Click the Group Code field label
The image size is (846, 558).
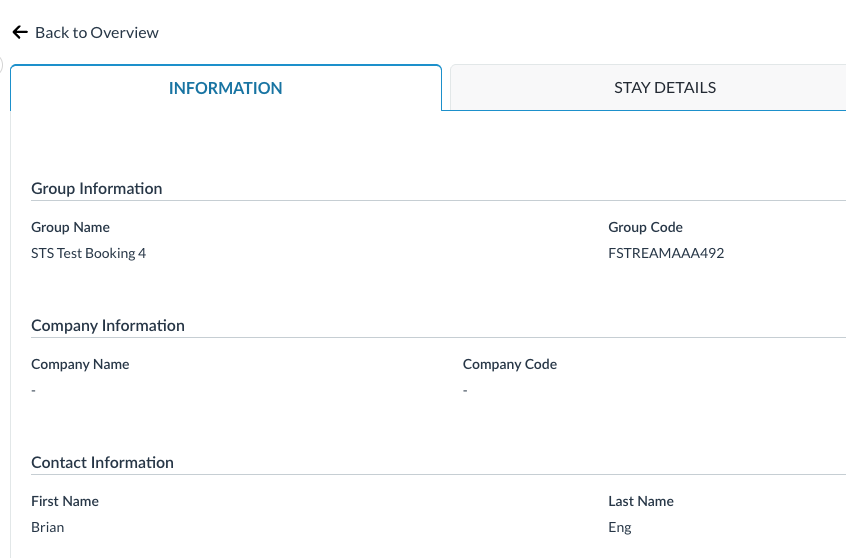tap(645, 227)
